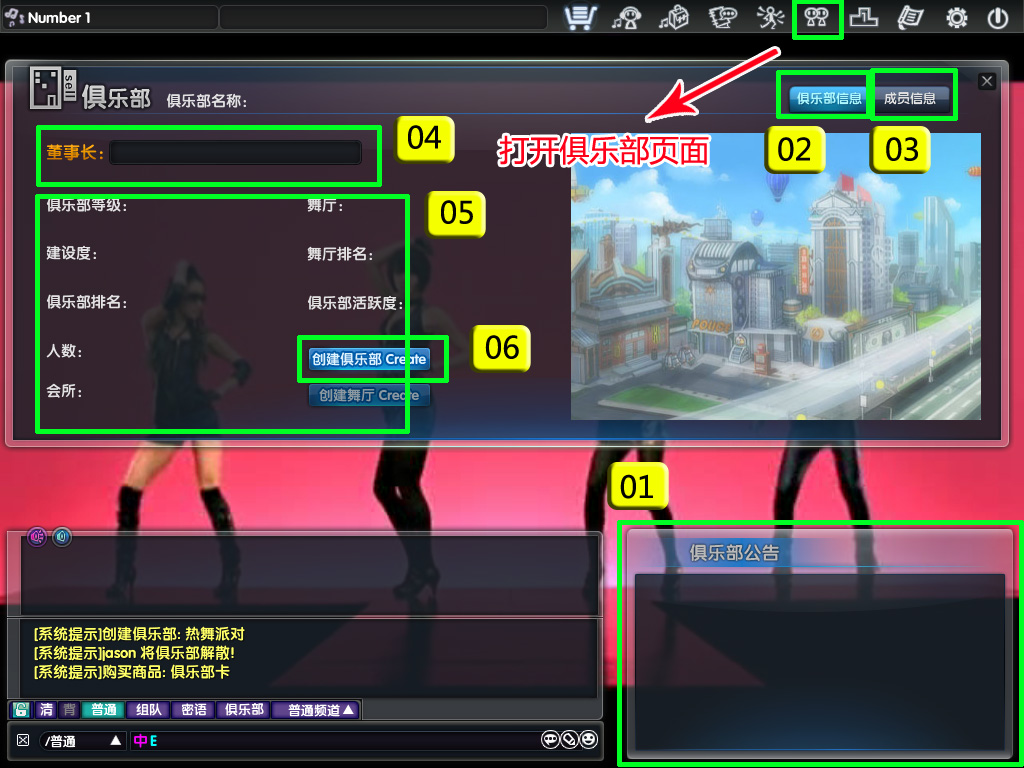Screen dimensions: 1024x768
Task: Click the 创建俱乐部 Create button
Action: point(369,359)
